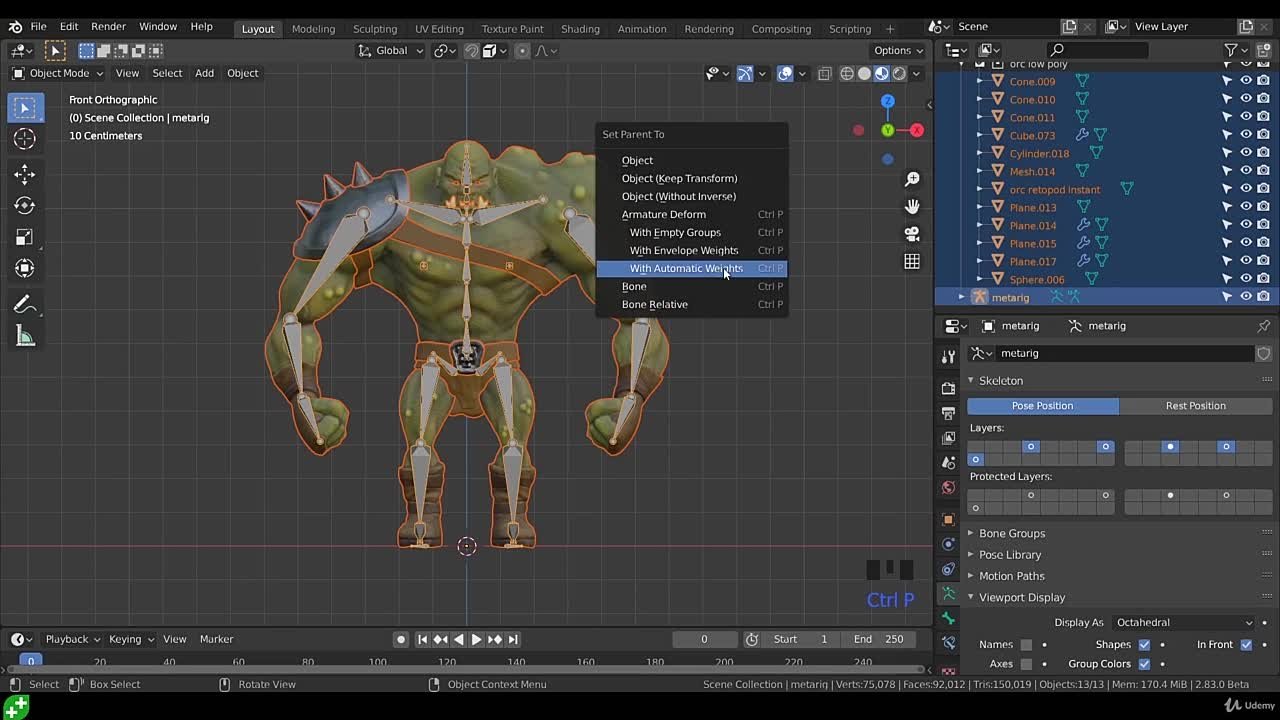Open the Output properties tab icon
The height and width of the screenshot is (720, 1280).
(x=948, y=412)
